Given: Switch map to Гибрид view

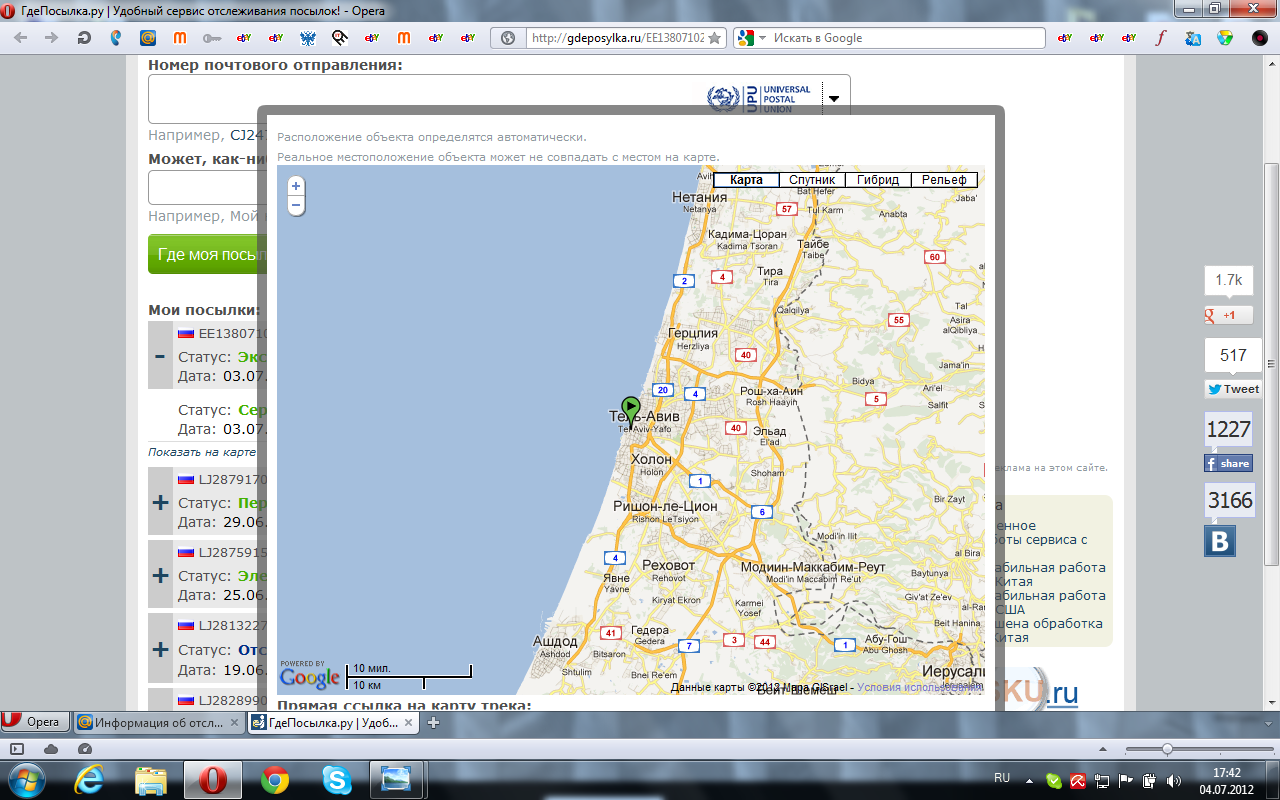Looking at the screenshot, I should [877, 180].
